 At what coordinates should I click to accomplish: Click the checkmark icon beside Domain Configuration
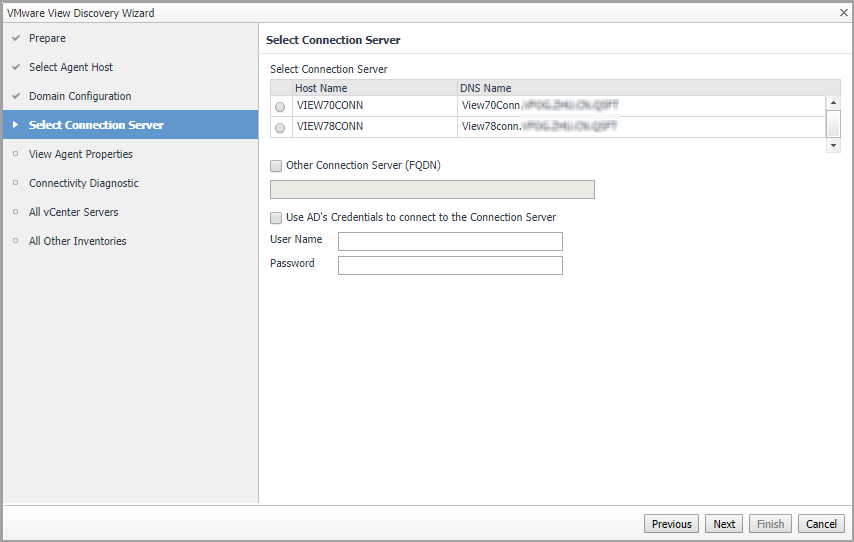pos(16,96)
